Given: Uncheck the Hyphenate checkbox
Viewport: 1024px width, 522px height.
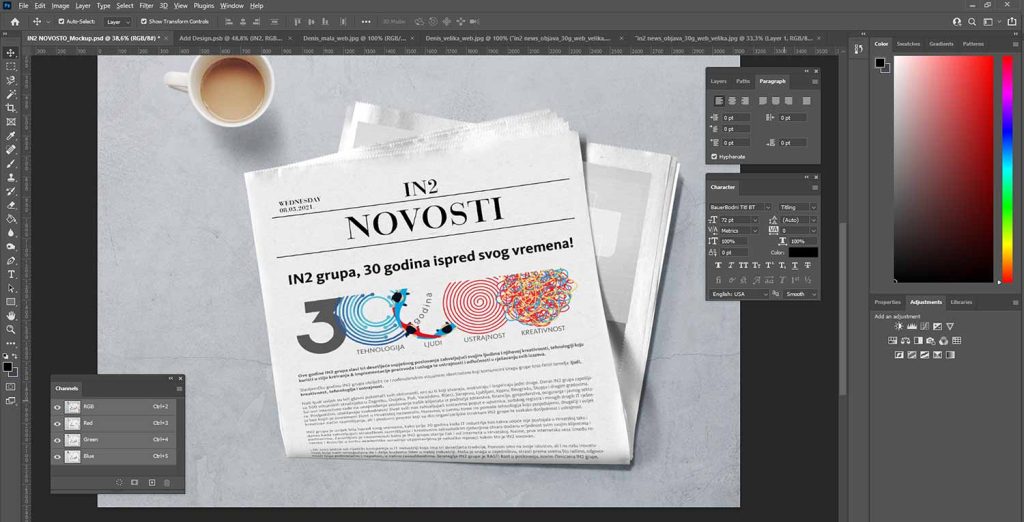Looking at the screenshot, I should [x=714, y=156].
